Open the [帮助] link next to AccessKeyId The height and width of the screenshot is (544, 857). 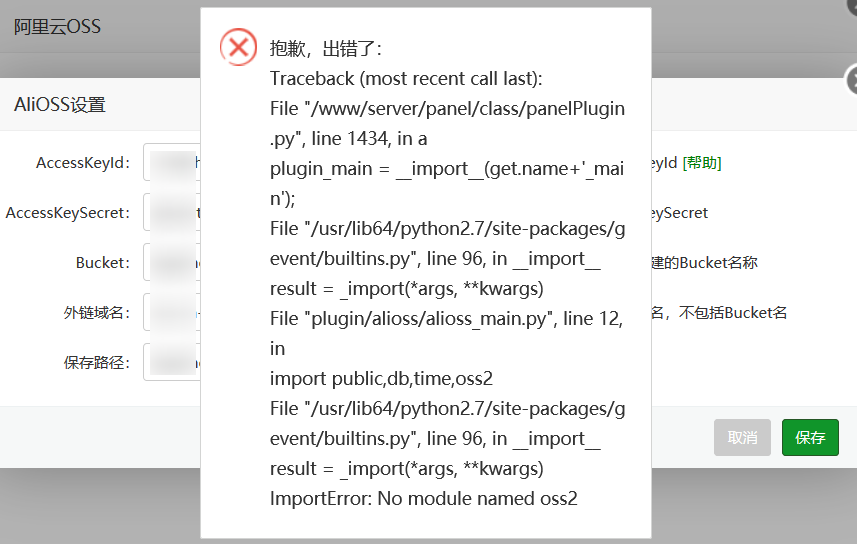(702, 163)
